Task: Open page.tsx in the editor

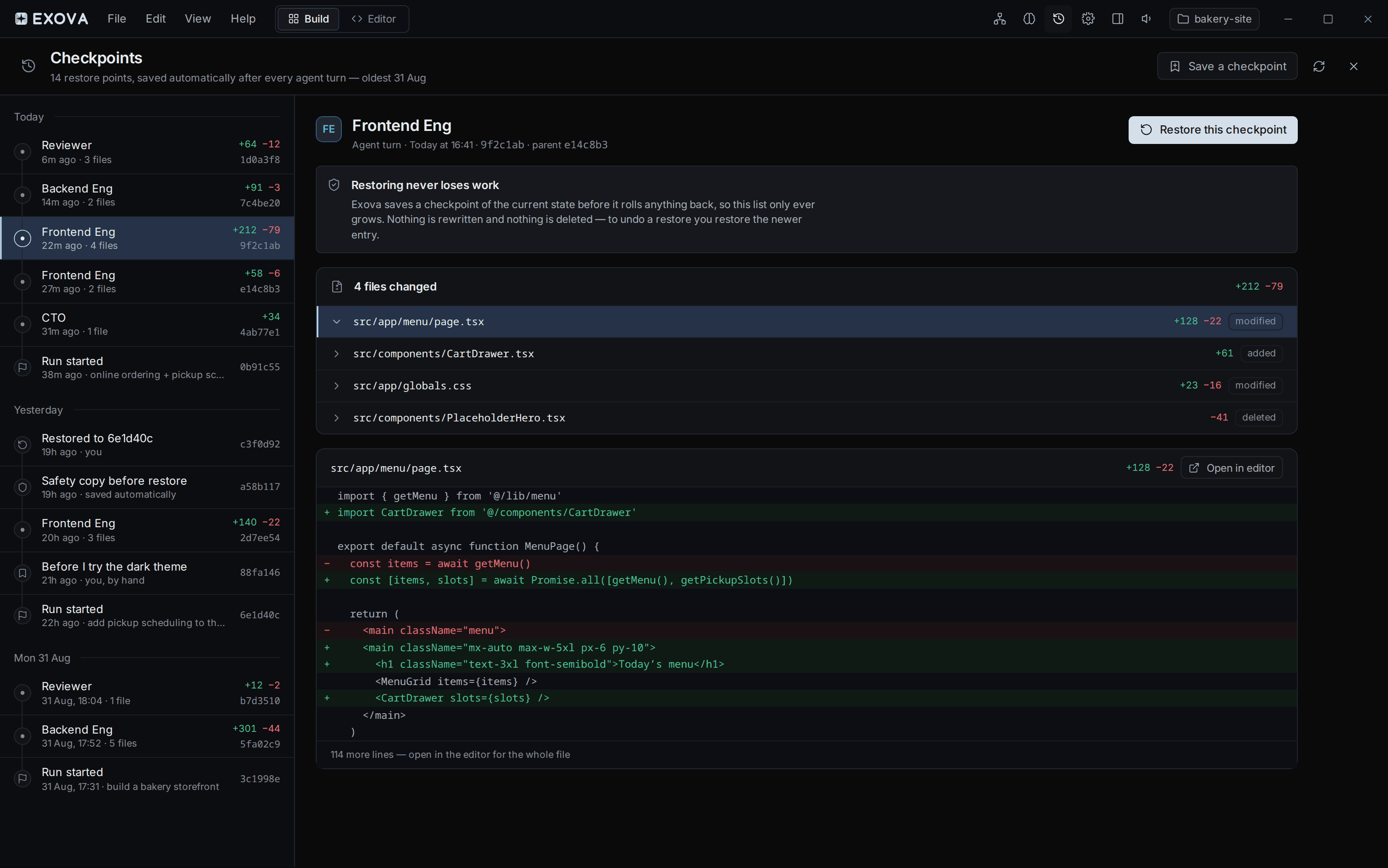Action: pos(1231,468)
